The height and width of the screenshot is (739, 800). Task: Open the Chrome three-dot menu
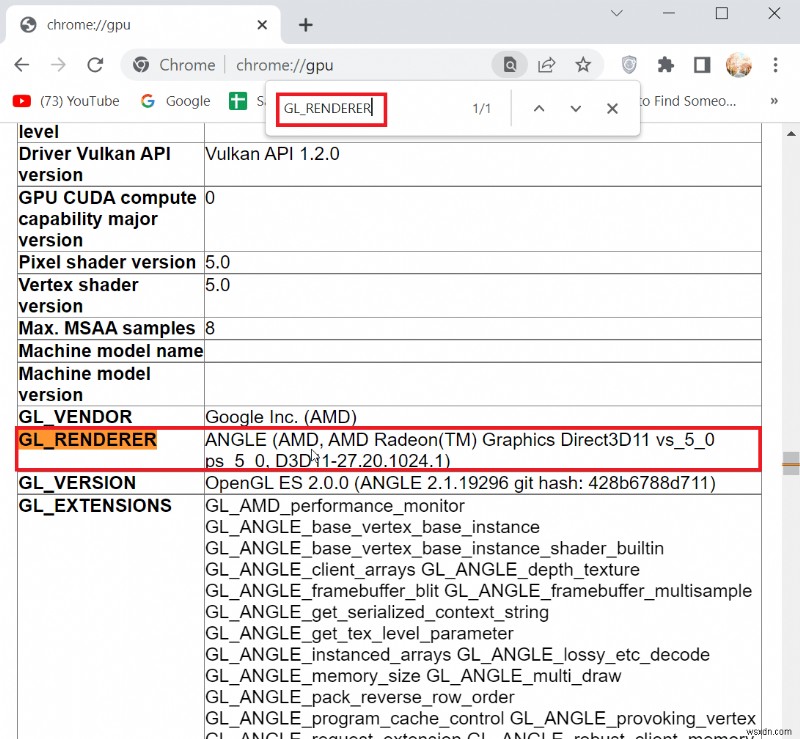775,65
